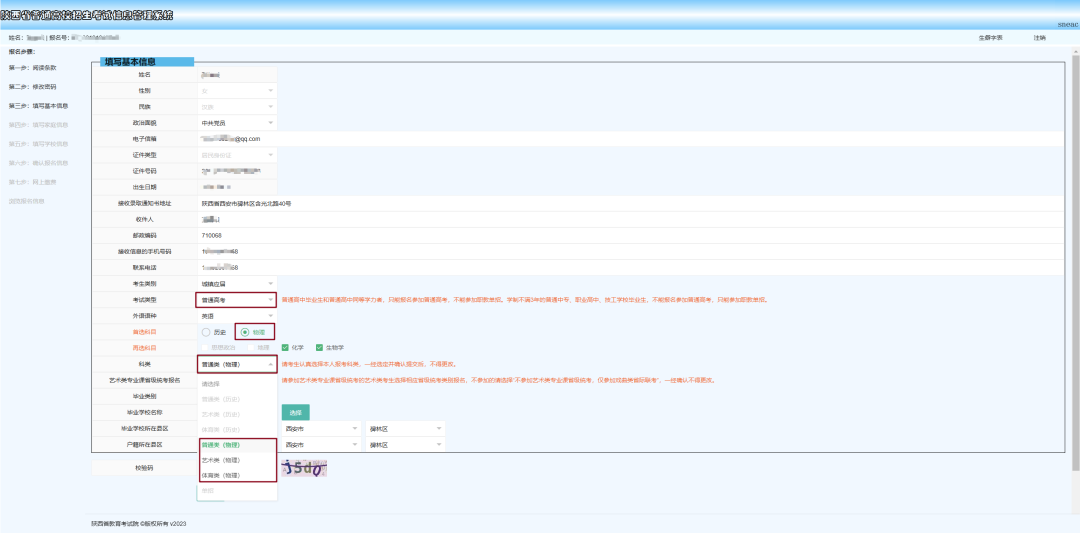Image resolution: width=1080 pixels, height=533 pixels.
Task: Open the 民族 dropdown
Action: (x=237, y=107)
